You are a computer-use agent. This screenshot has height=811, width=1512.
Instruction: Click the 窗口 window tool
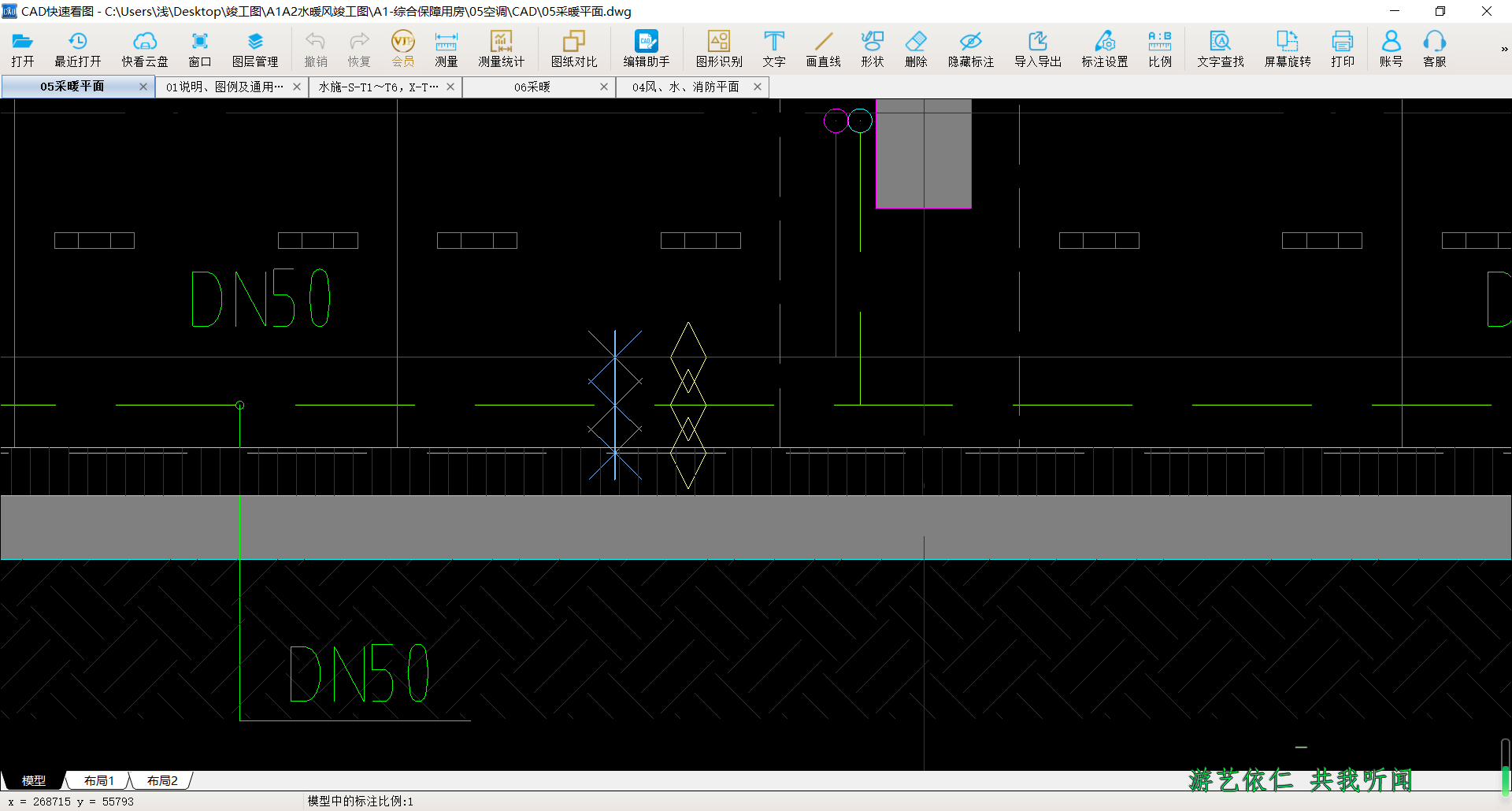[x=200, y=49]
